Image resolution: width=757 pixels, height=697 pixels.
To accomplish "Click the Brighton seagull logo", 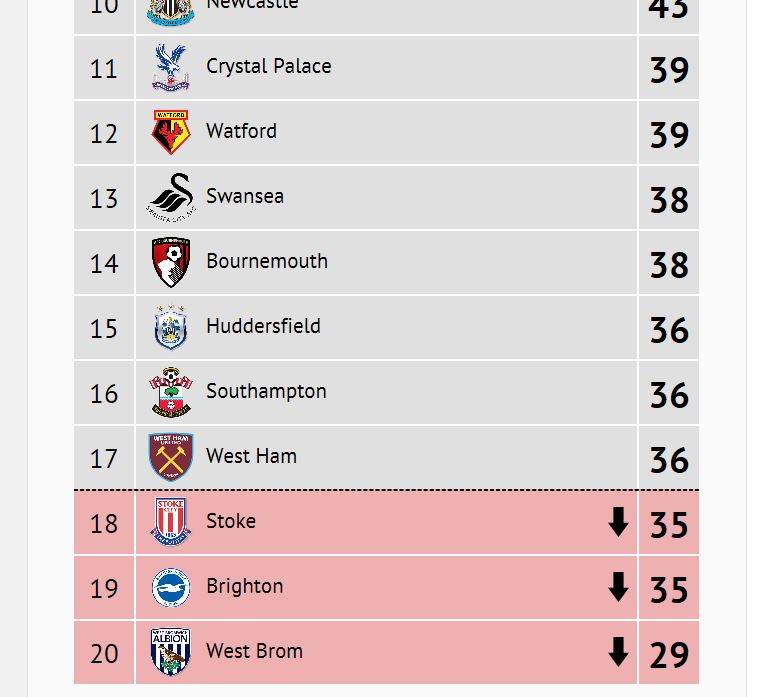I will pos(170,587).
